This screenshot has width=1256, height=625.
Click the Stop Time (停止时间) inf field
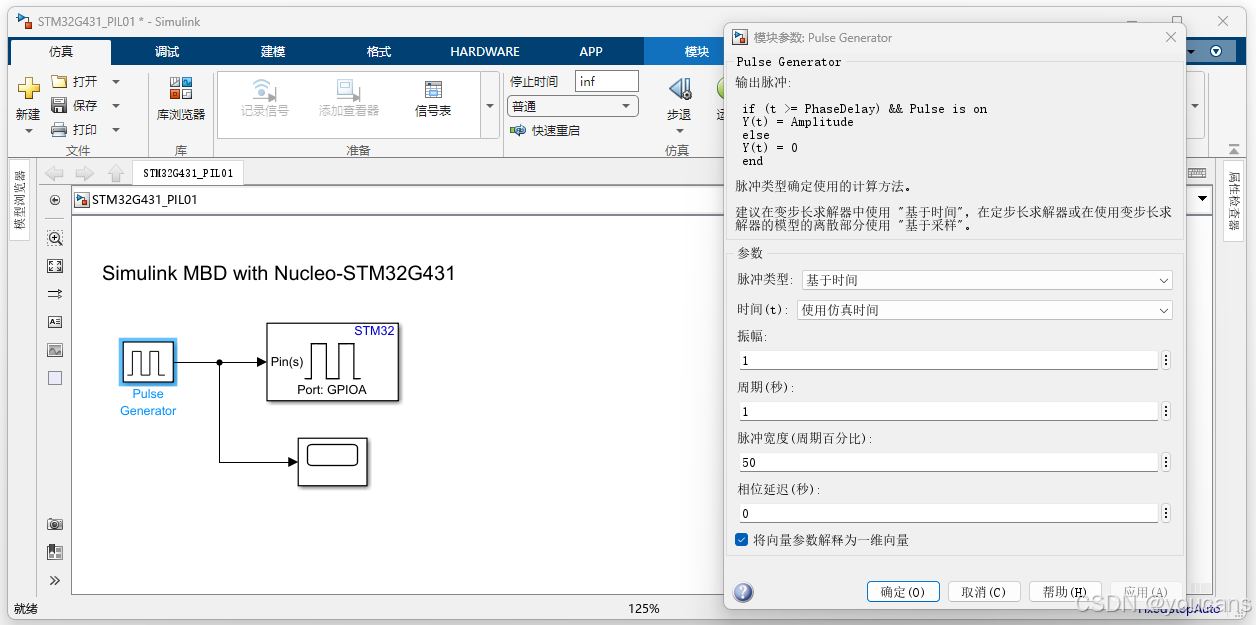[x=606, y=81]
